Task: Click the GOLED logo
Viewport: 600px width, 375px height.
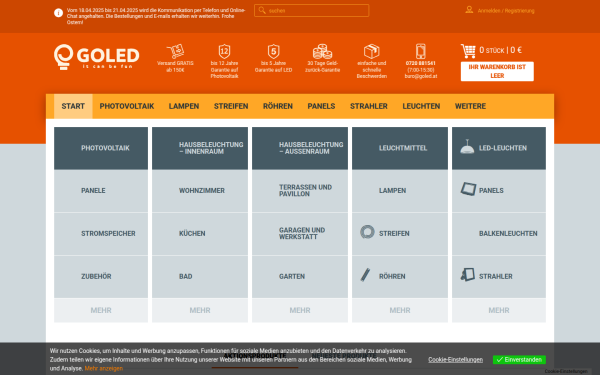Action: pos(96,57)
